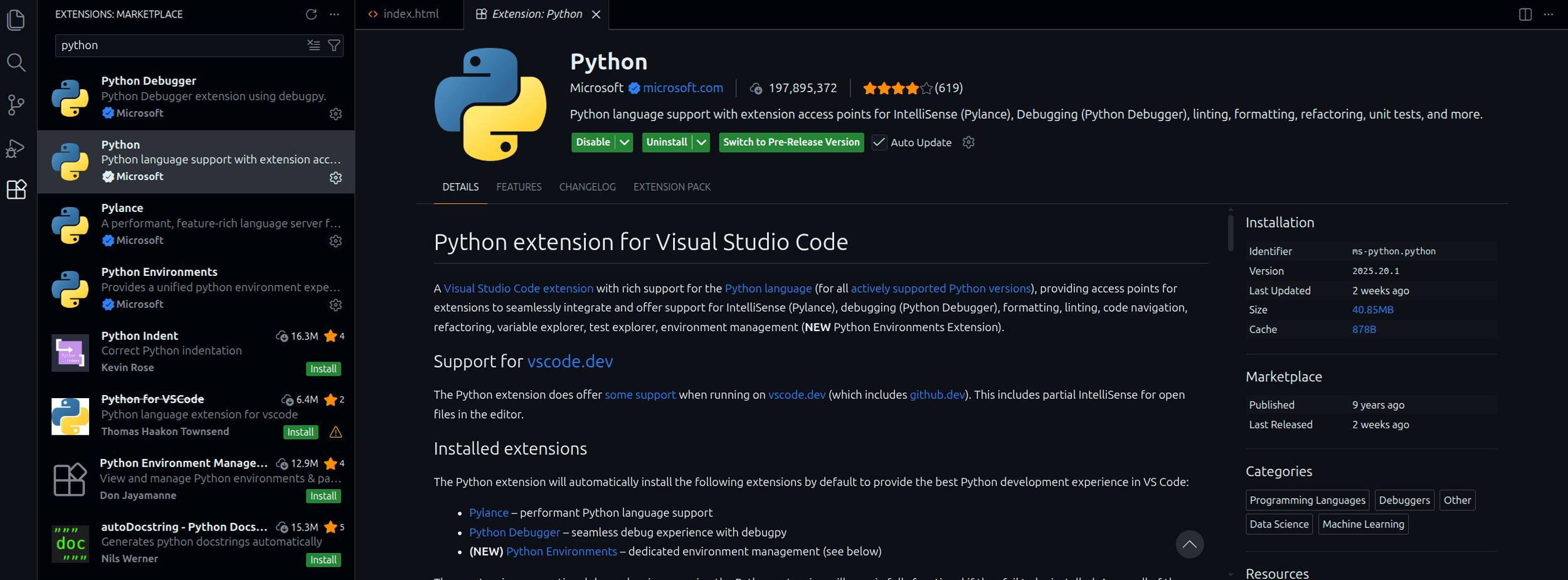Image resolution: width=1568 pixels, height=580 pixels.
Task: Click the warning icon on Python for VSCode
Action: (336, 432)
